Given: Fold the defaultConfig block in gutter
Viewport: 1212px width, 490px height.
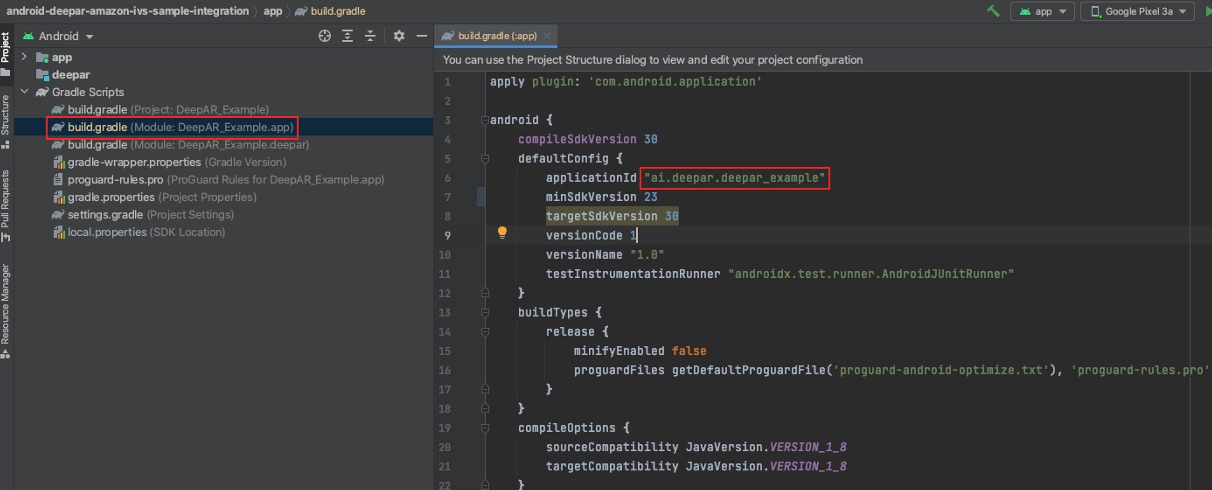Looking at the screenshot, I should pos(485,158).
